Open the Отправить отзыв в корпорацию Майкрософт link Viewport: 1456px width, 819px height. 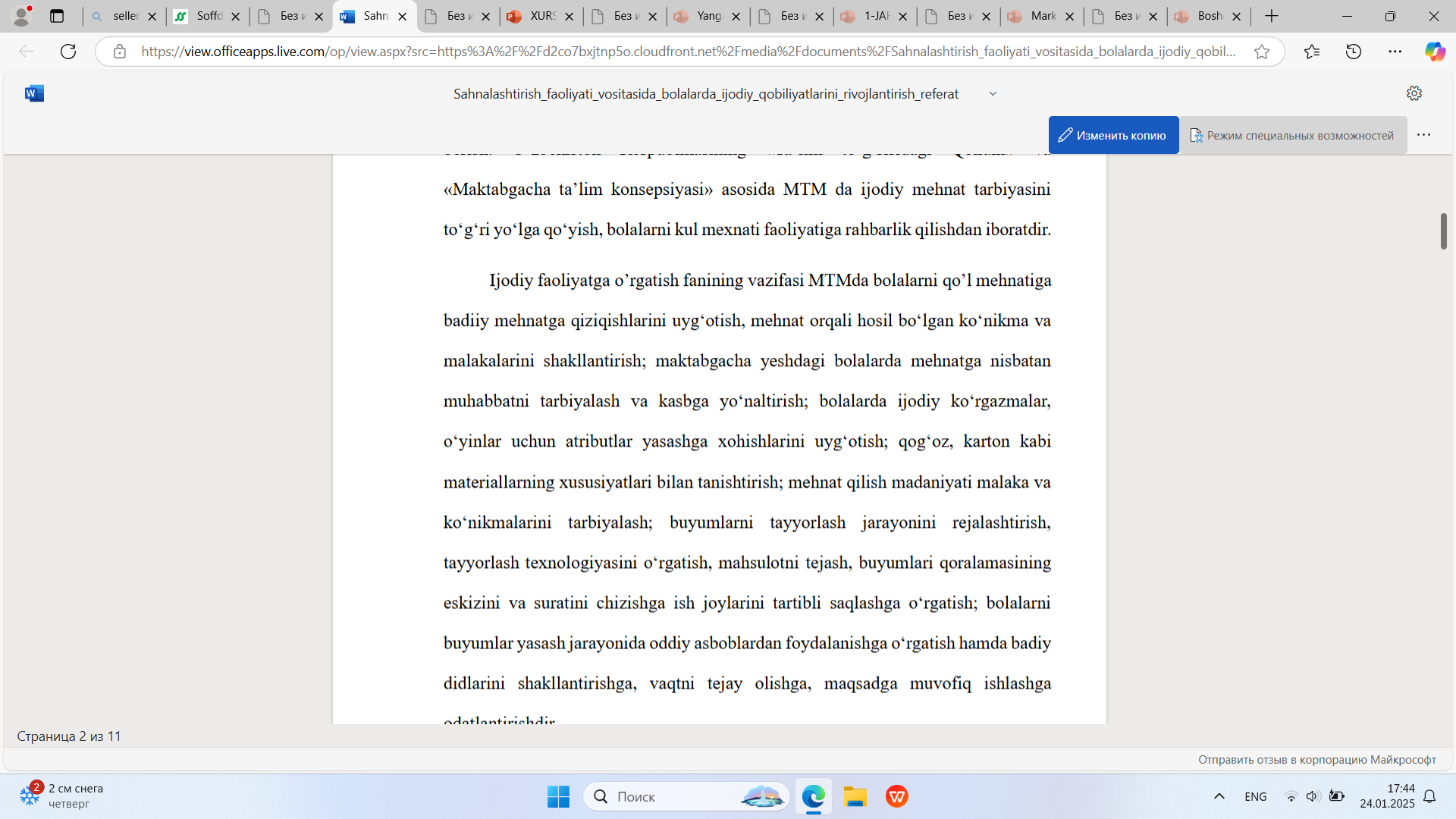[1317, 760]
